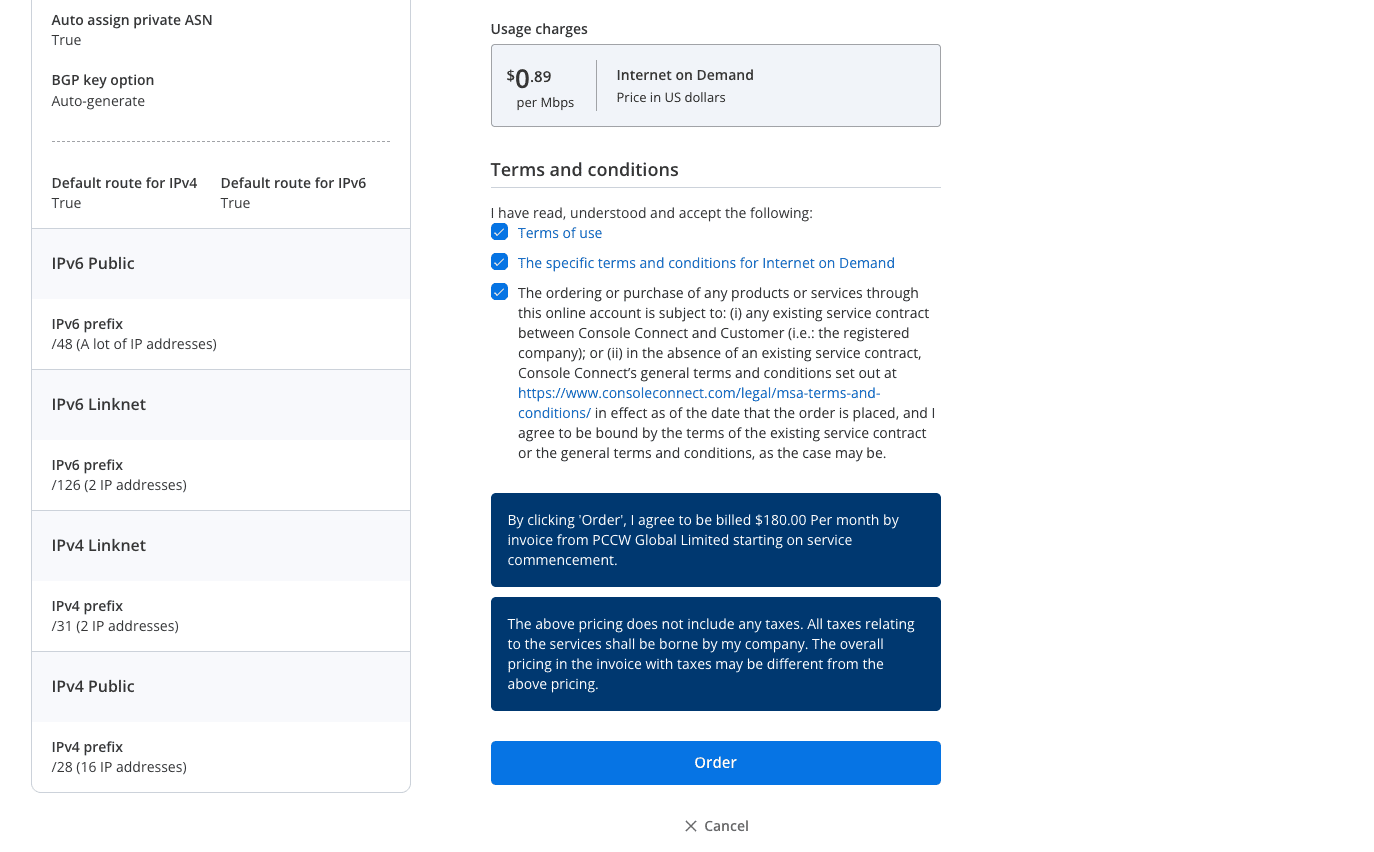Toggle the Internet on Demand terms checkbox
This screenshot has width=1374, height=852.
(499, 262)
